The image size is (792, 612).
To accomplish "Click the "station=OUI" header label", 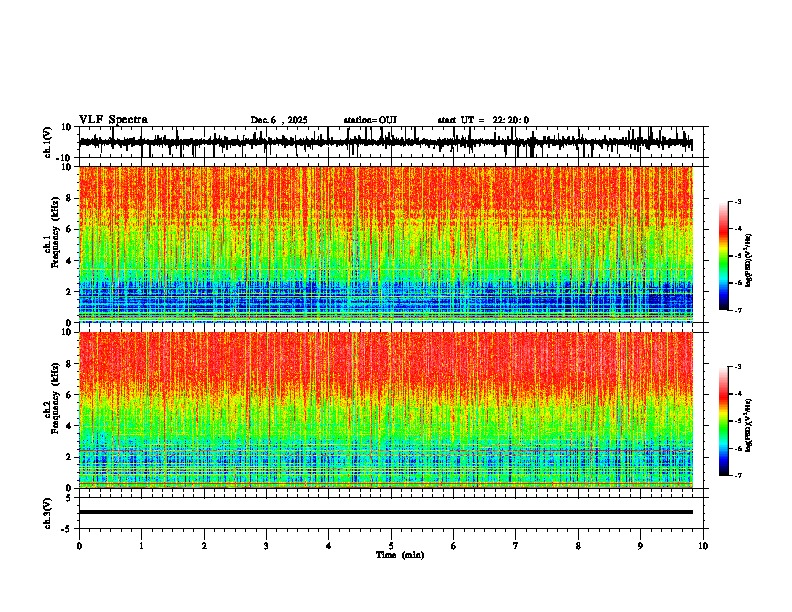I will 370,120.
